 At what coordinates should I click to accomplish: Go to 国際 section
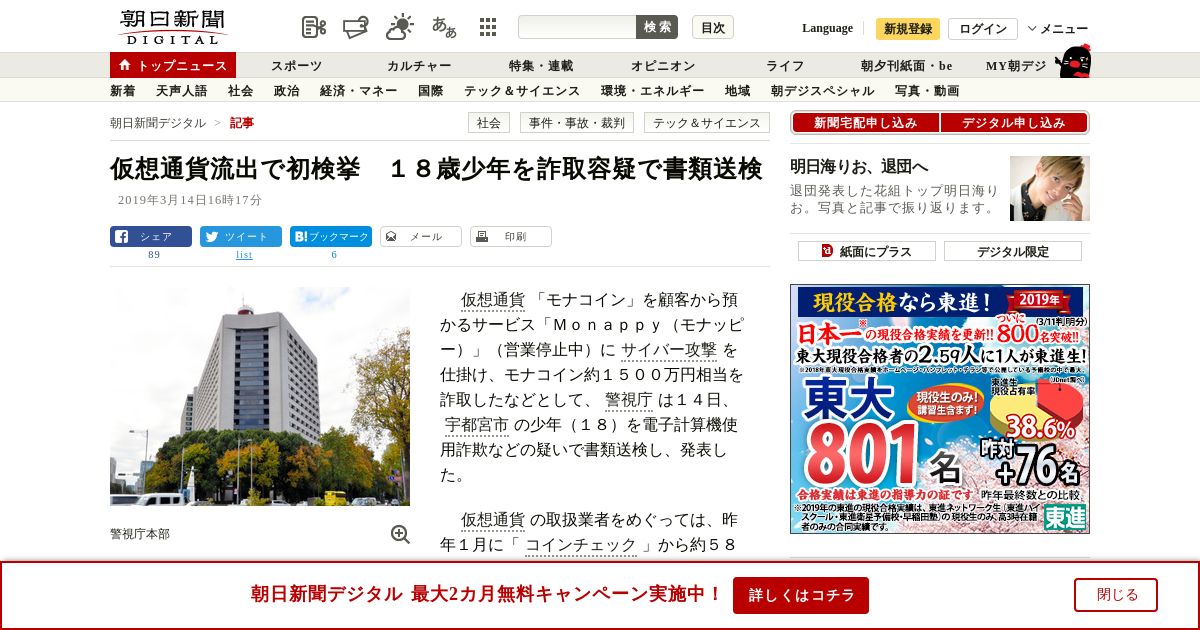(431, 91)
